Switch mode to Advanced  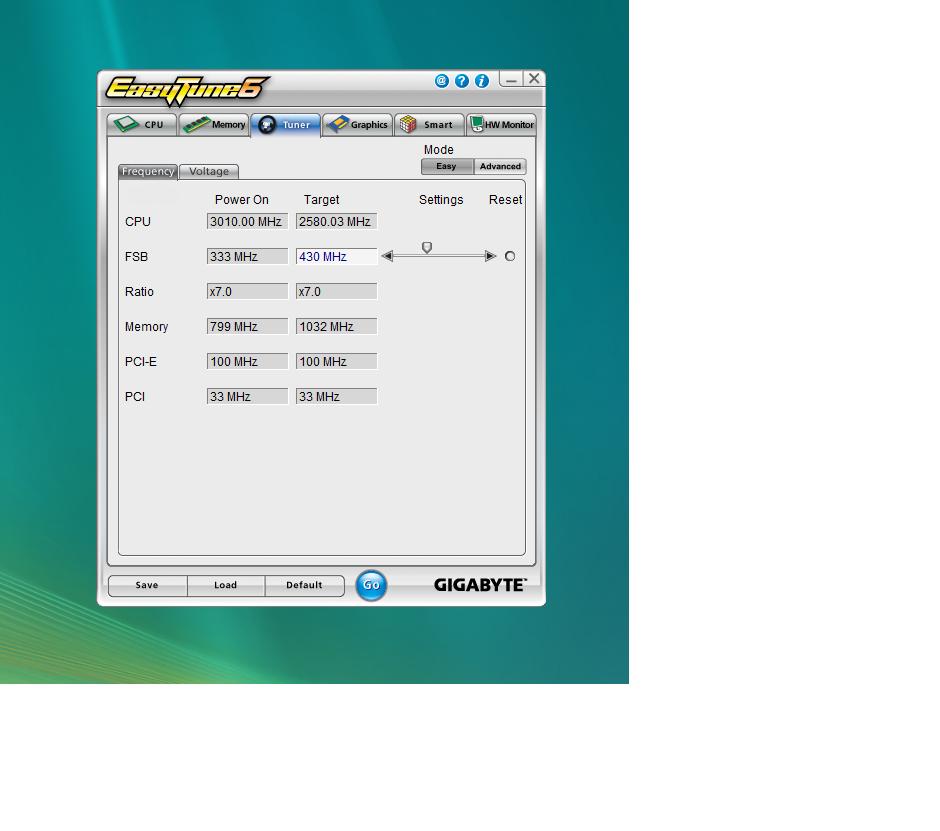pos(500,167)
